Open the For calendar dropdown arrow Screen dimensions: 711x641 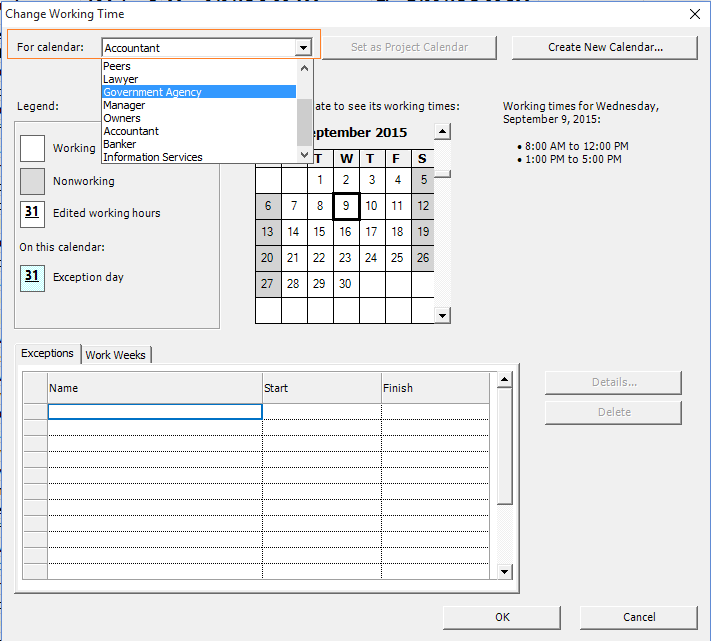(303, 47)
